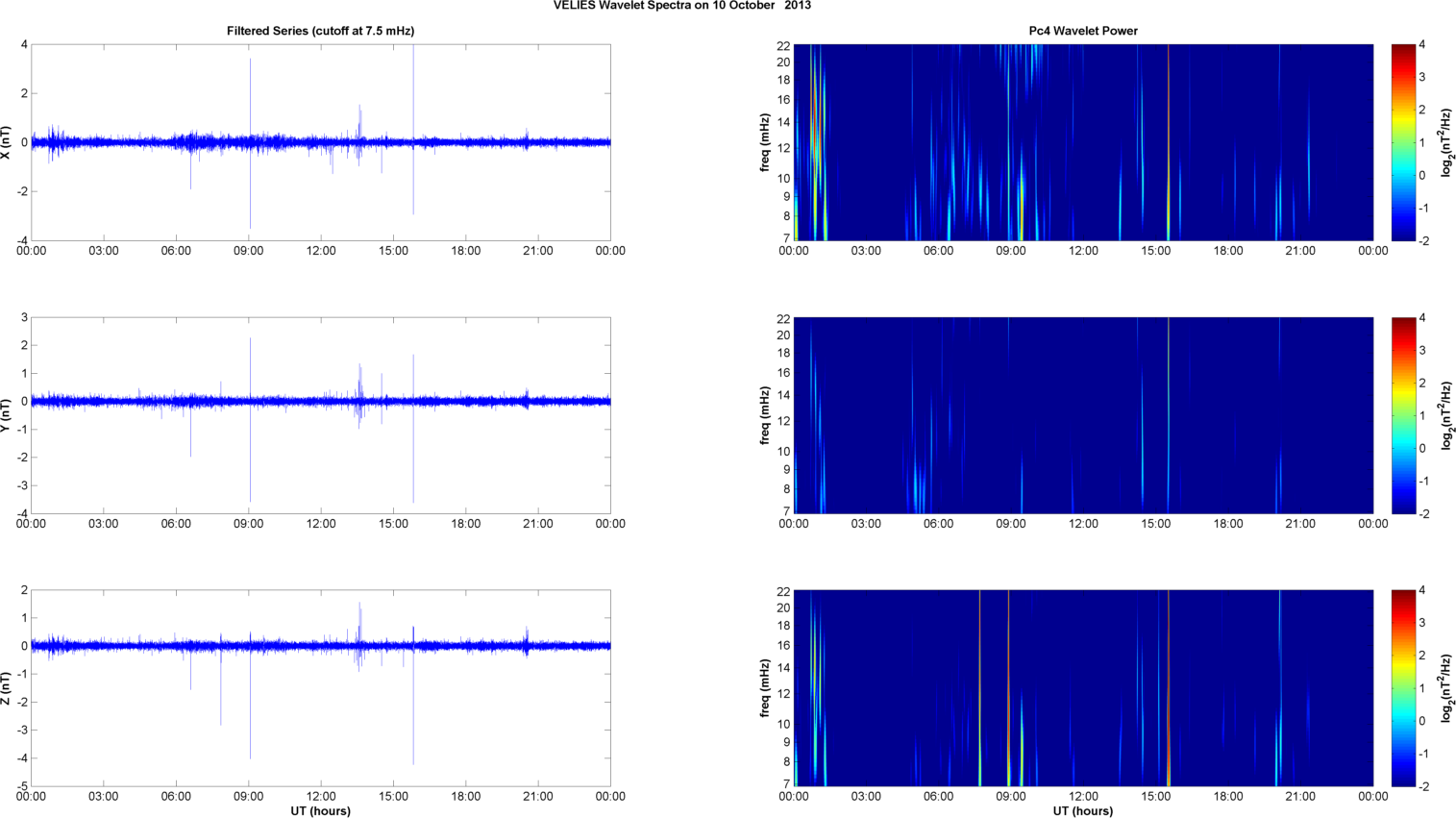
Task: Click "freq (mHz)" label of the bottom spectrogram
Action: (765, 688)
